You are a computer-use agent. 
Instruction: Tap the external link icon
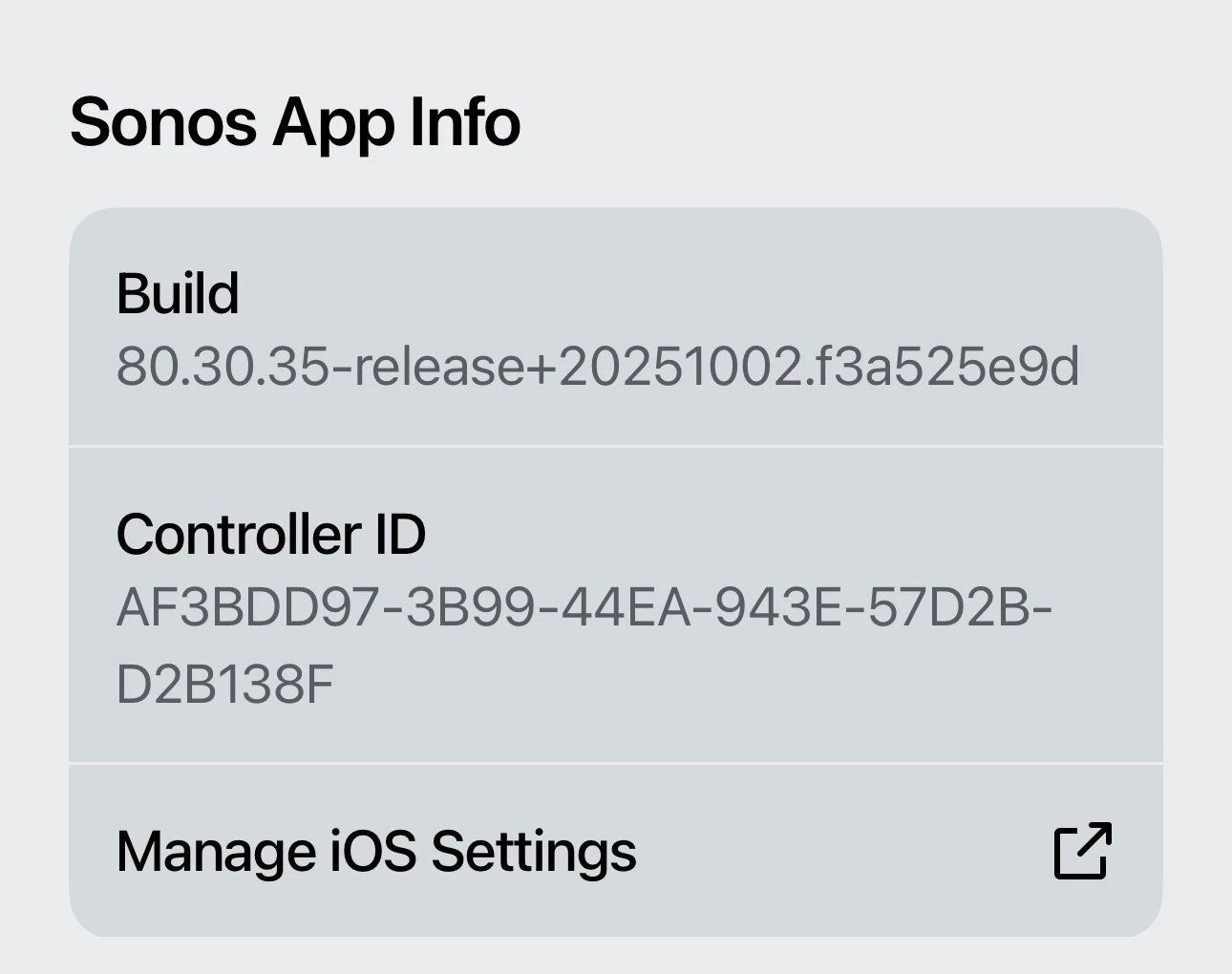(1082, 850)
